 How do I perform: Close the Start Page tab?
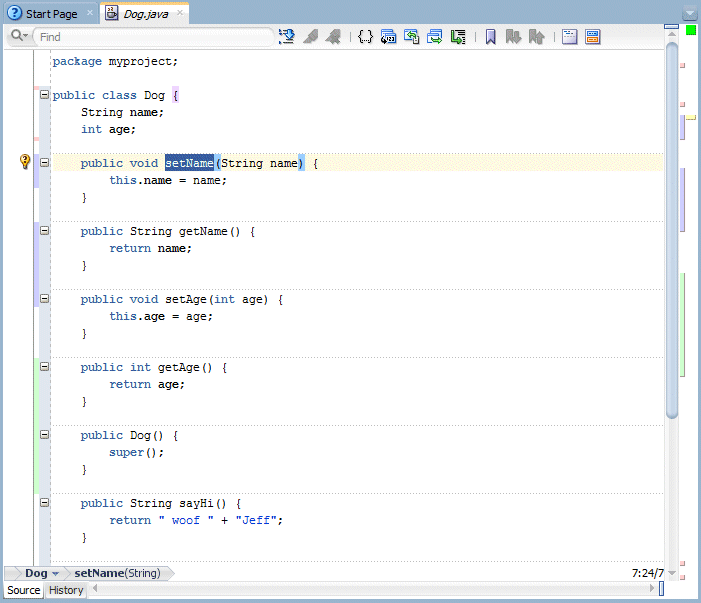pyautogui.click(x=90, y=13)
